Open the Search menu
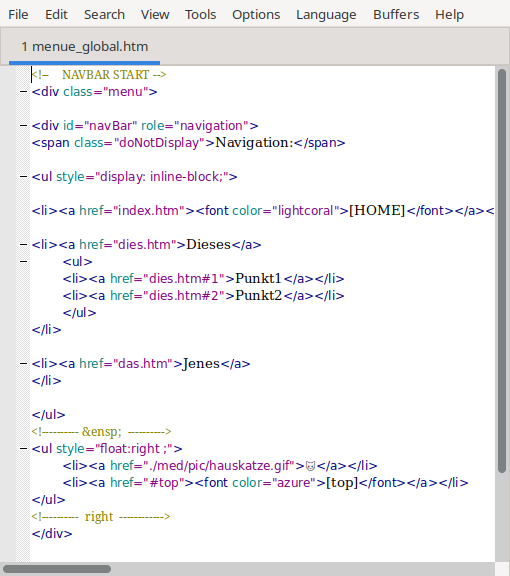The height and width of the screenshot is (576, 510). tap(104, 15)
